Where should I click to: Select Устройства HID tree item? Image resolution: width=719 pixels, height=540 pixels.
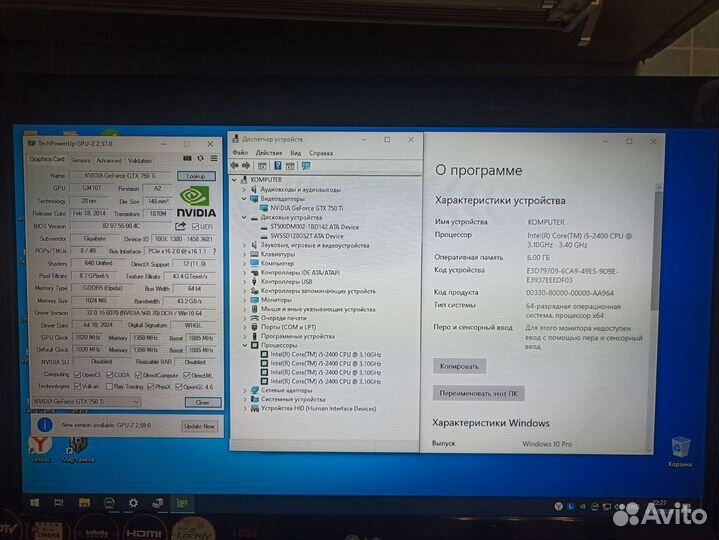click(x=318, y=408)
